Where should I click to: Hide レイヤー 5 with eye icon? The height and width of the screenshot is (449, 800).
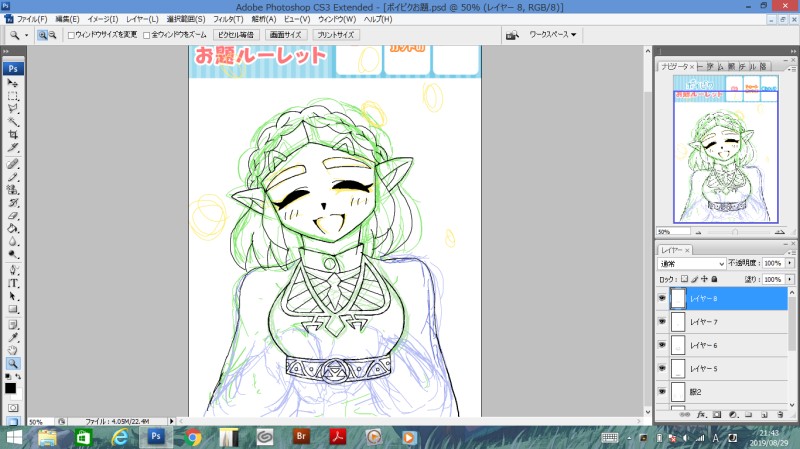(662, 368)
